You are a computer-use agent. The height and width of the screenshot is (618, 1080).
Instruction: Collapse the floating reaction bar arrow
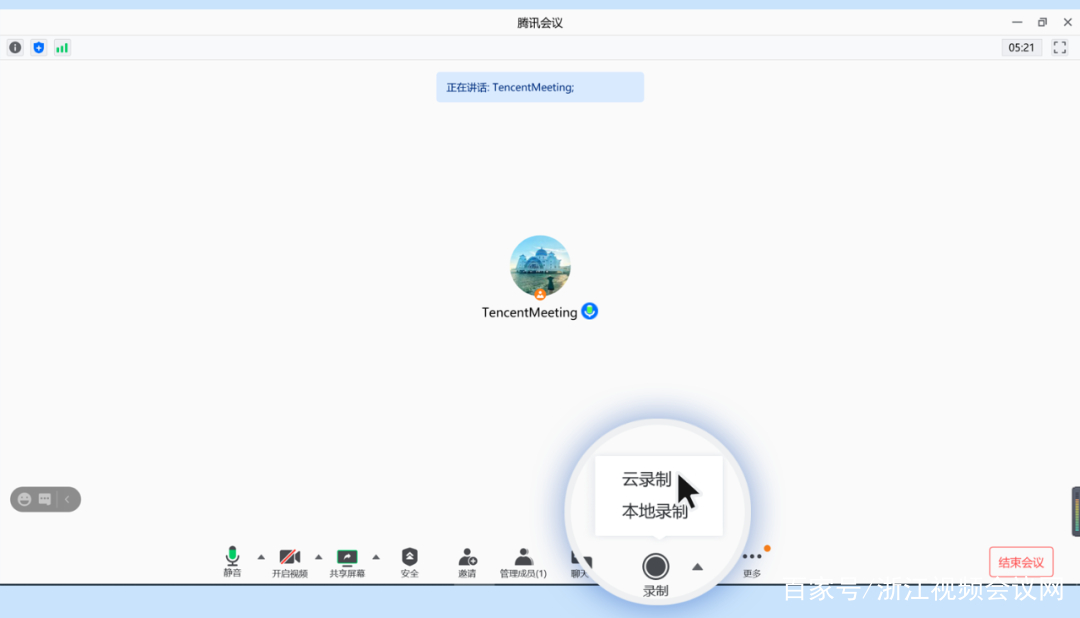(68, 499)
